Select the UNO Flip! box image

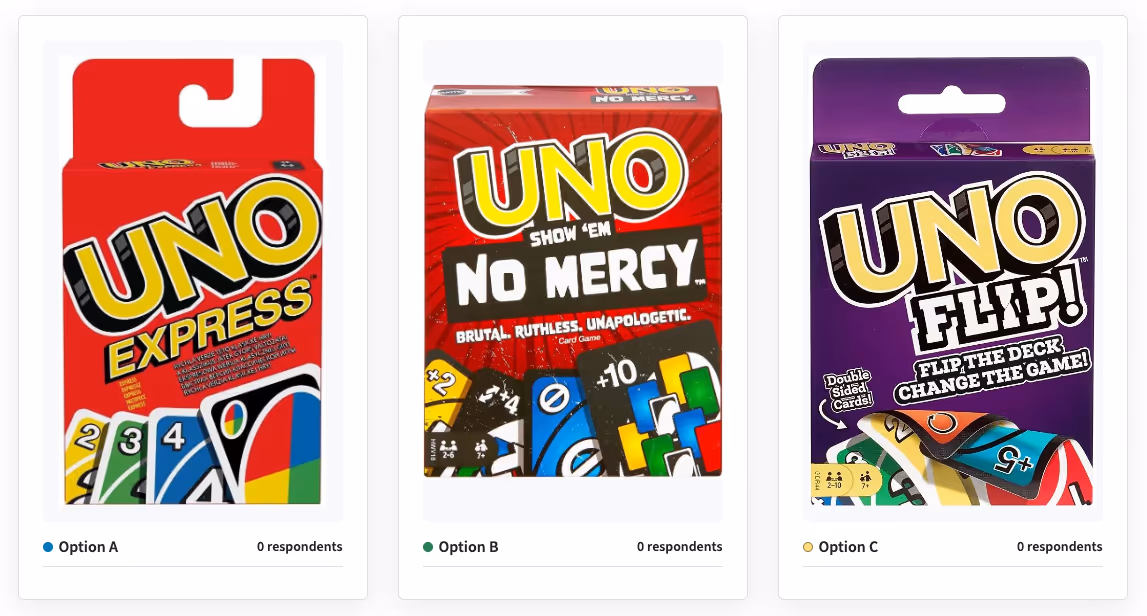pyautogui.click(x=952, y=282)
